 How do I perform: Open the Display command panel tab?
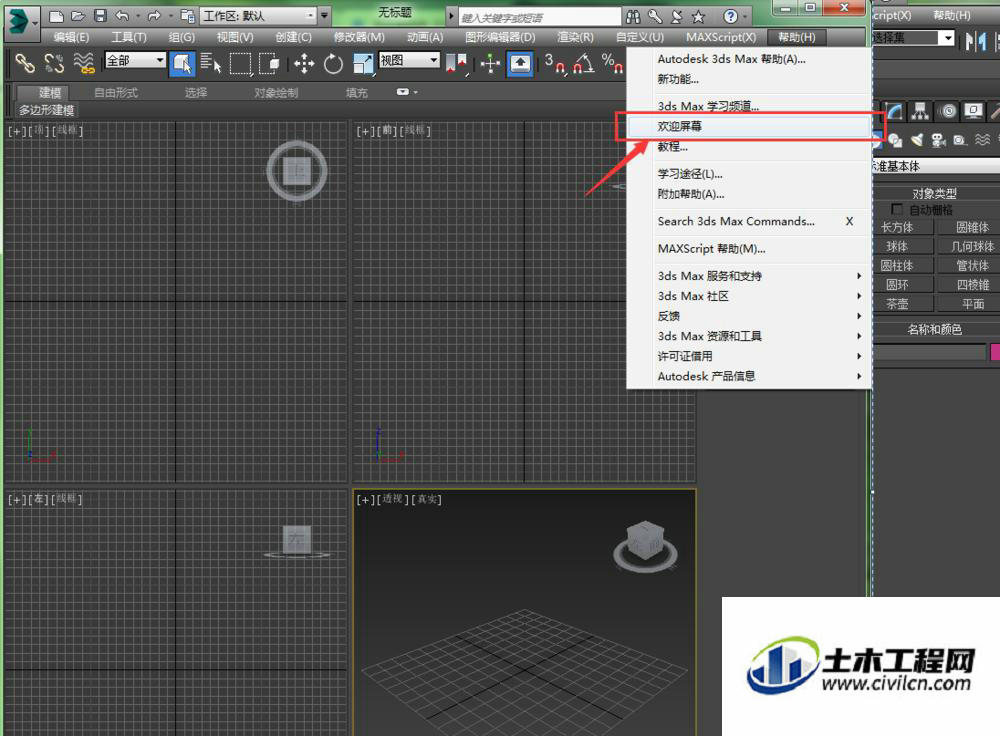coord(973,112)
